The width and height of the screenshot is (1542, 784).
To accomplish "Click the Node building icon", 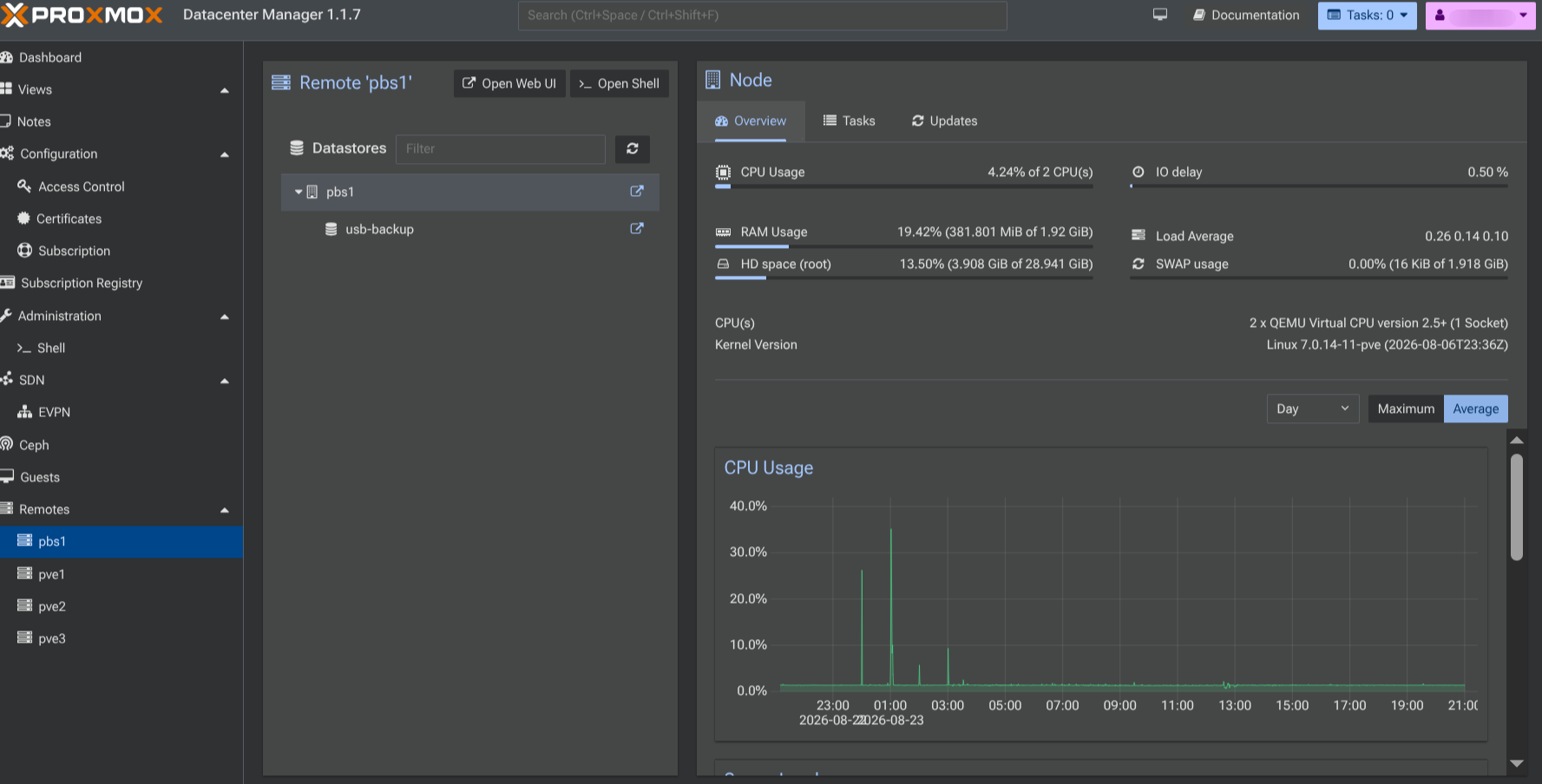I will pos(712,80).
